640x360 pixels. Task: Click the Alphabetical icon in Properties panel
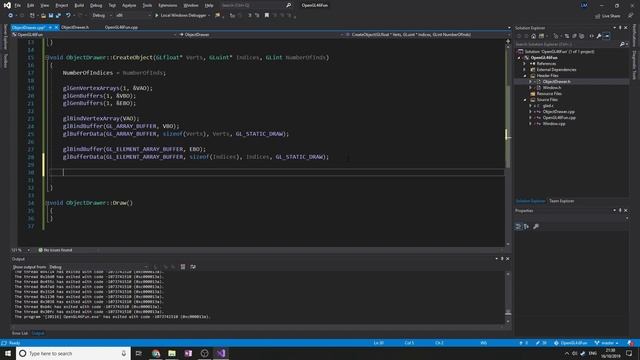(x=527, y=227)
